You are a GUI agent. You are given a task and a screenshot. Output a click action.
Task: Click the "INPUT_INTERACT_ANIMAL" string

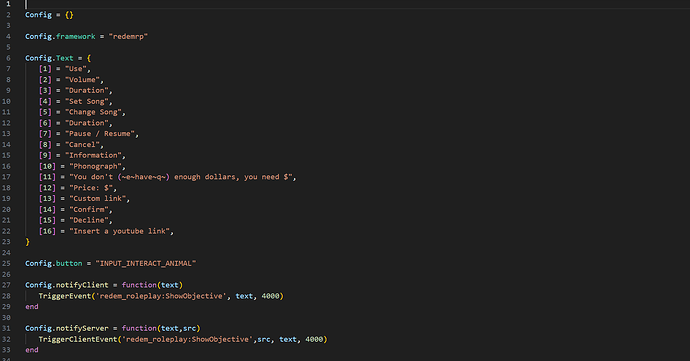[146, 263]
